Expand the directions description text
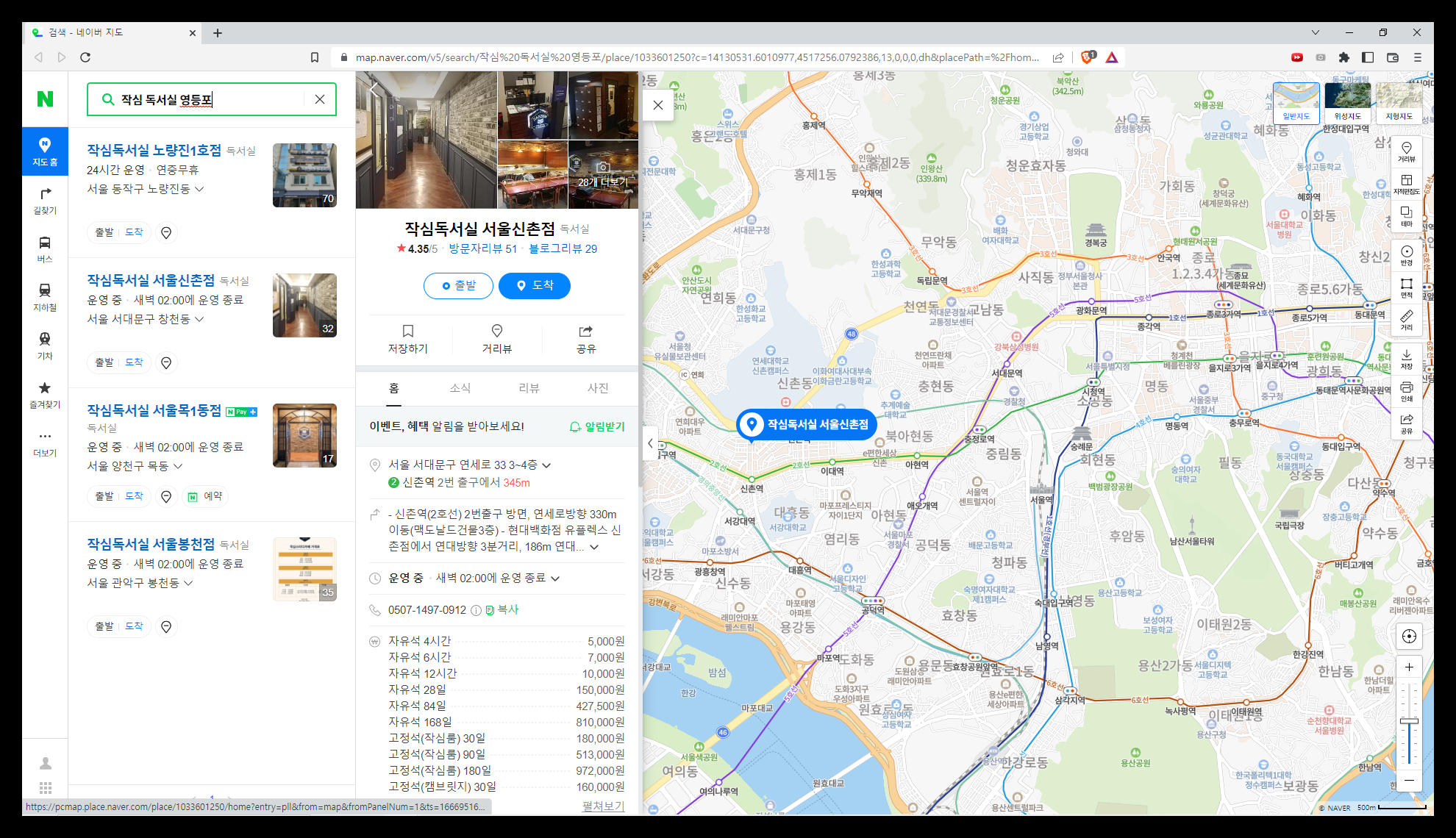The image size is (1456, 838). [x=594, y=547]
